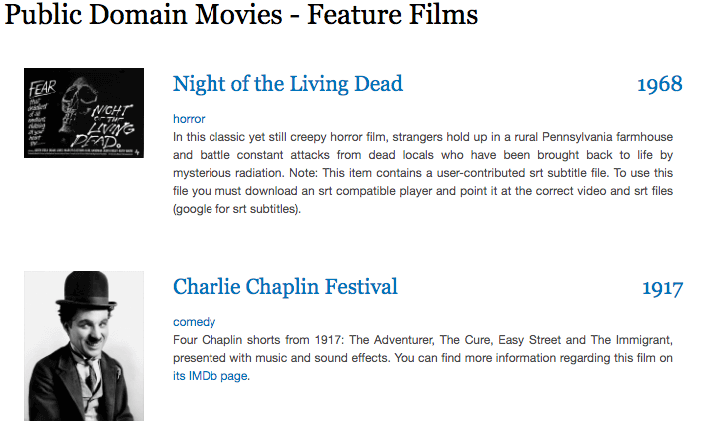Browse the horror genre link
Viewport: 720px width, 430px height.
pos(189,119)
